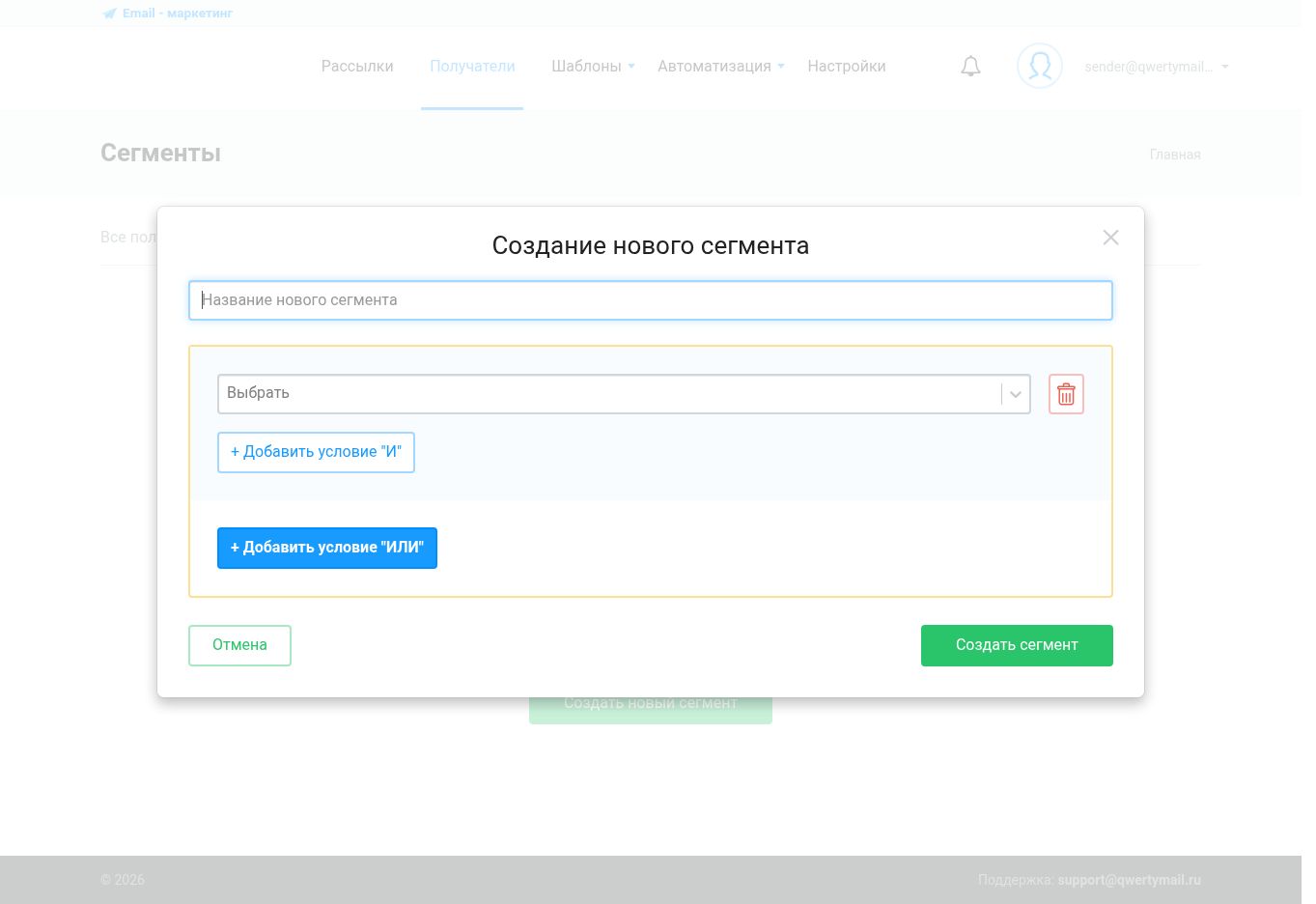Expand the Автоматизация menu

click(721, 67)
